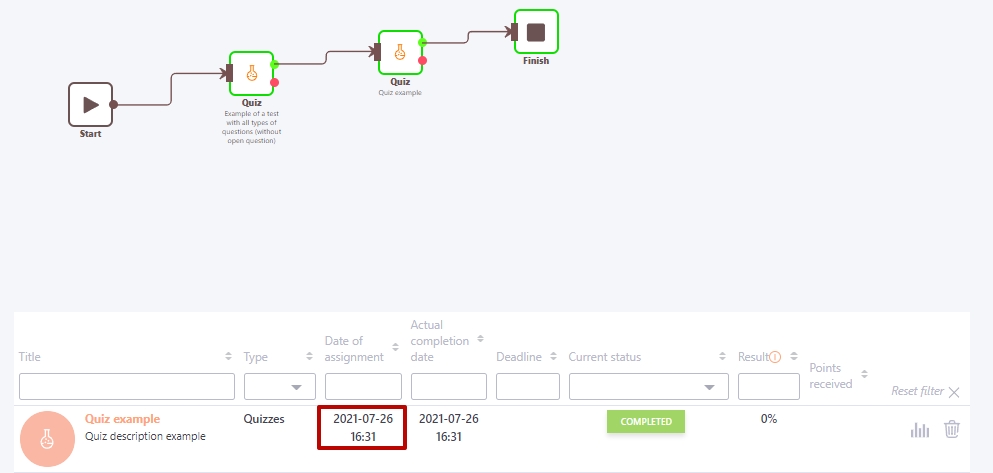993x473 pixels.
Task: Sort by Date of assignment column
Action: (394, 348)
